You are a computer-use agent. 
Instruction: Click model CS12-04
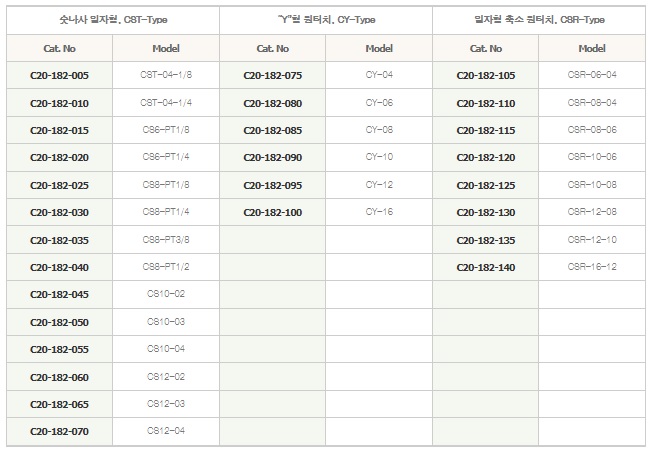pyautogui.click(x=166, y=431)
